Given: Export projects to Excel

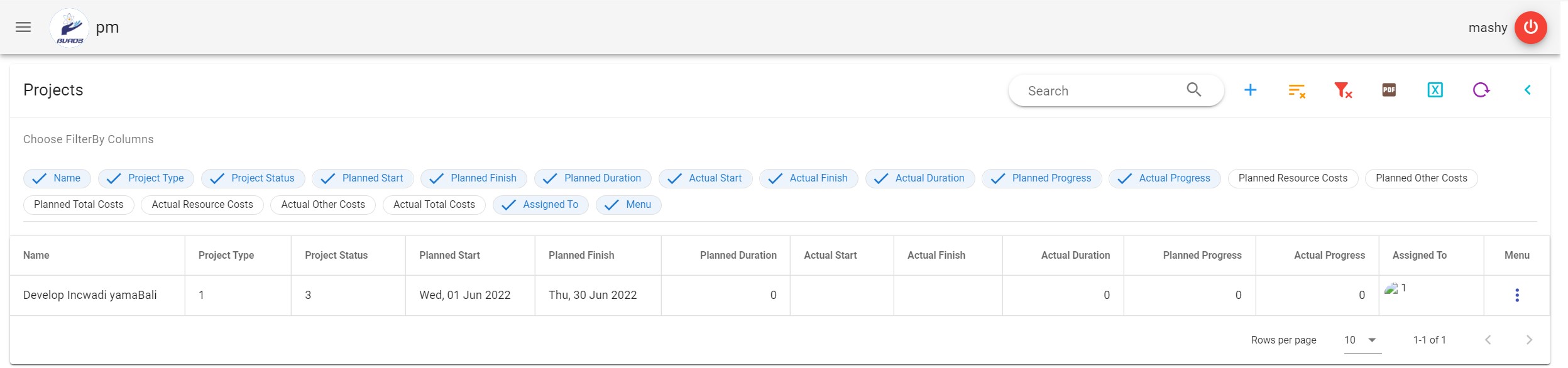Looking at the screenshot, I should (1435, 90).
